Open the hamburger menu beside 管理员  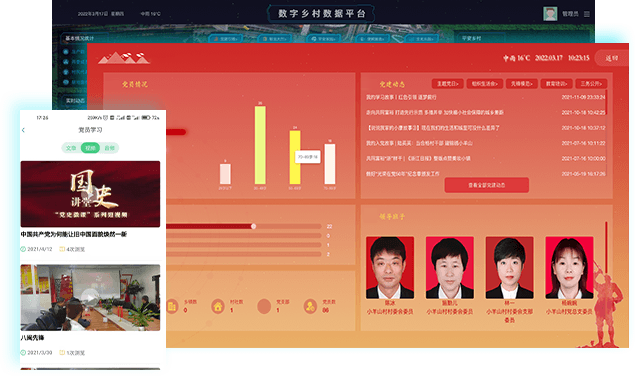tap(587, 14)
